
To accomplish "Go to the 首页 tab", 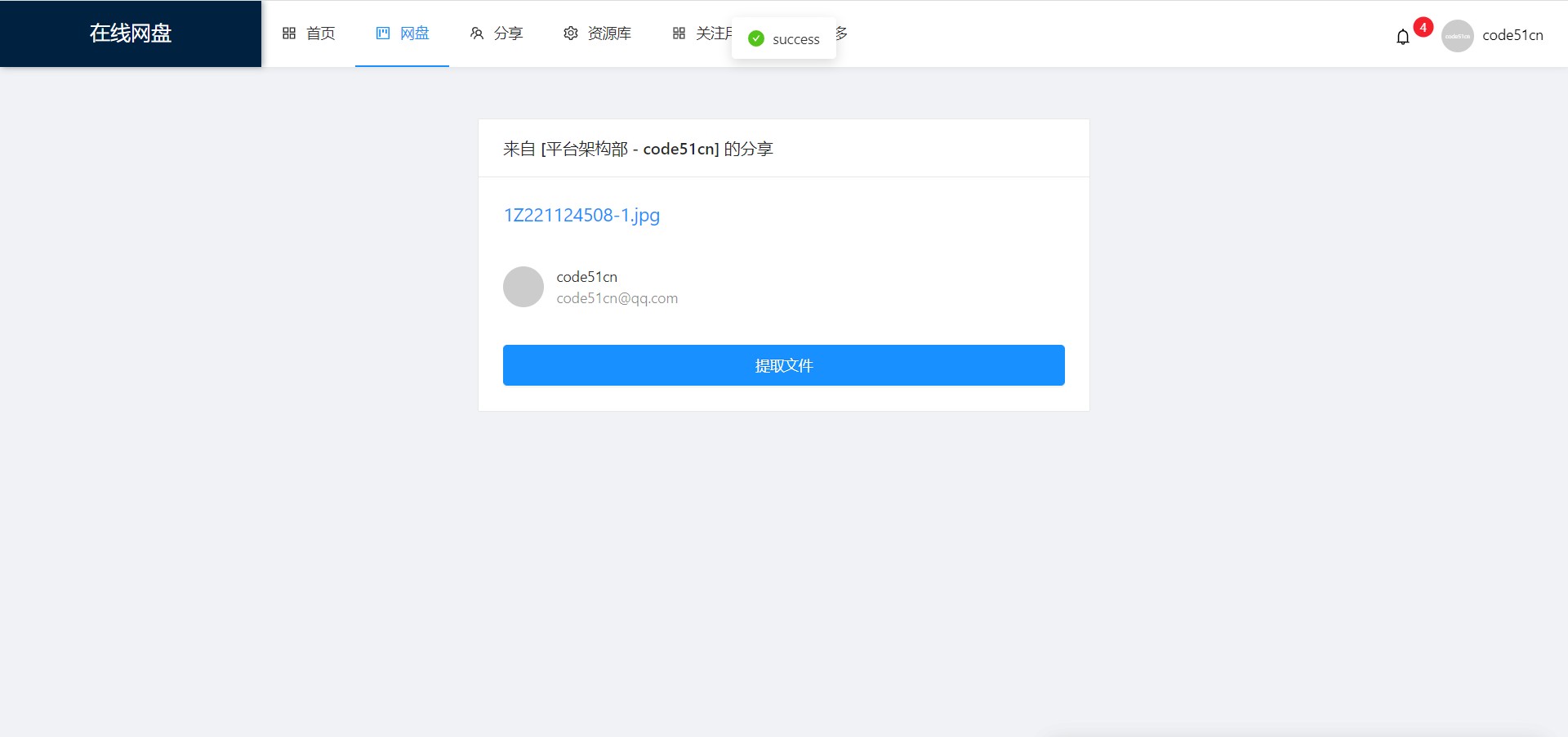I will (x=321, y=33).
